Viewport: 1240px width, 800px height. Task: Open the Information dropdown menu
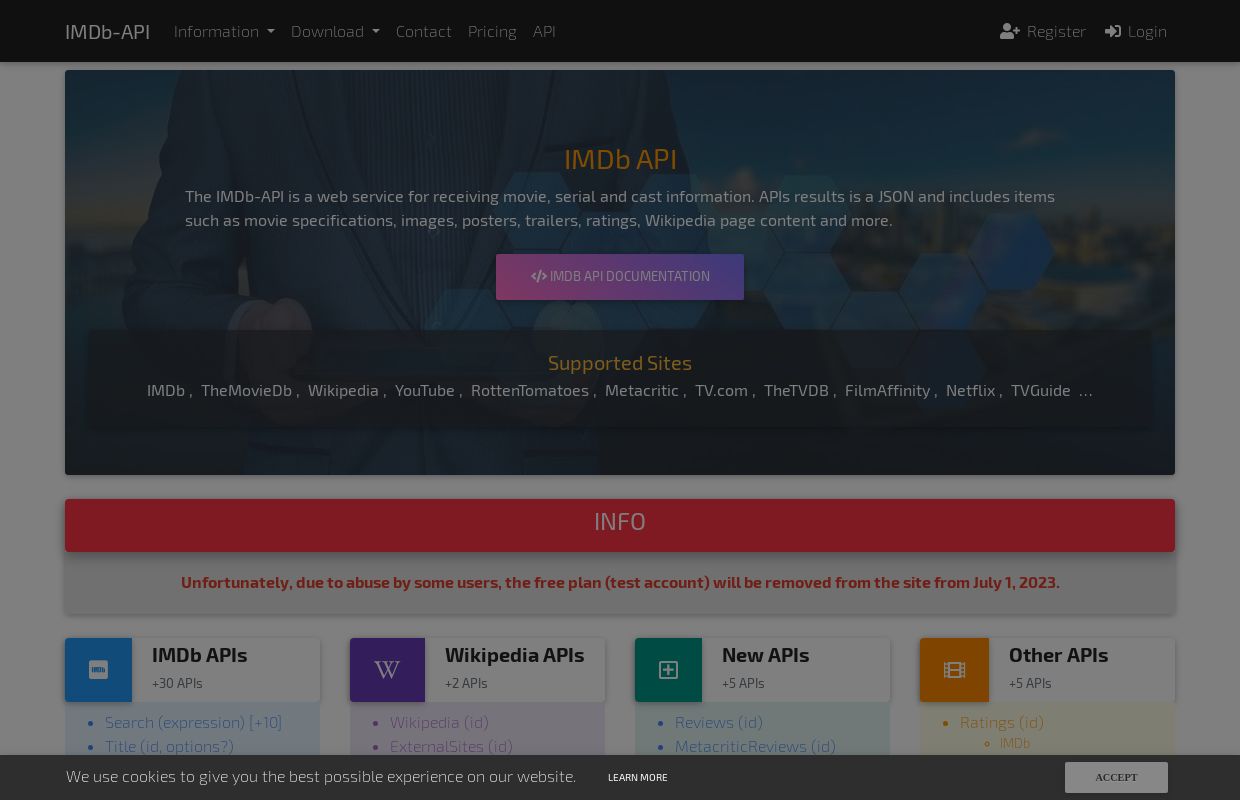(x=224, y=31)
